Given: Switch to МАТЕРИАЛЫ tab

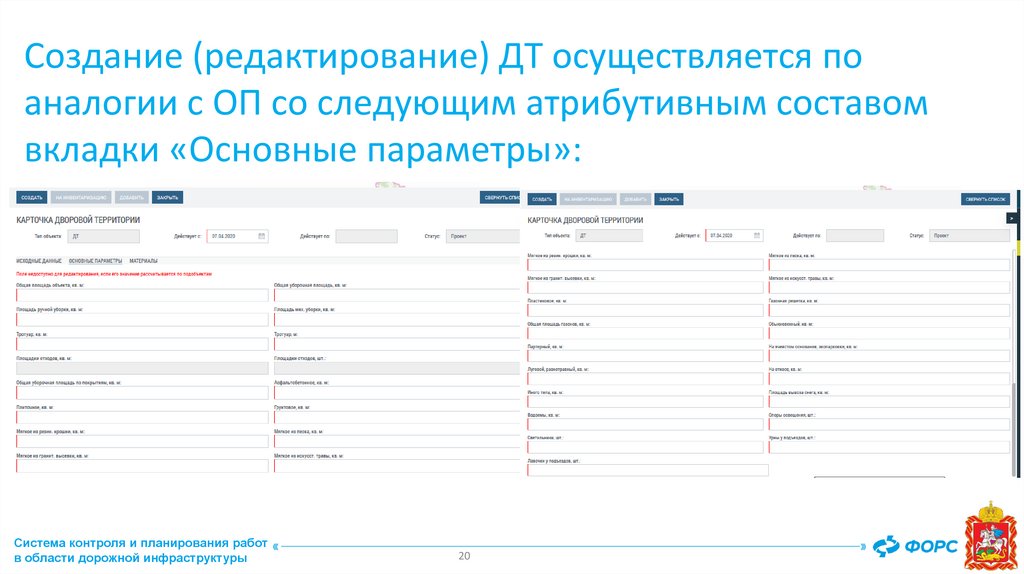Looking at the screenshot, I should tap(143, 261).
